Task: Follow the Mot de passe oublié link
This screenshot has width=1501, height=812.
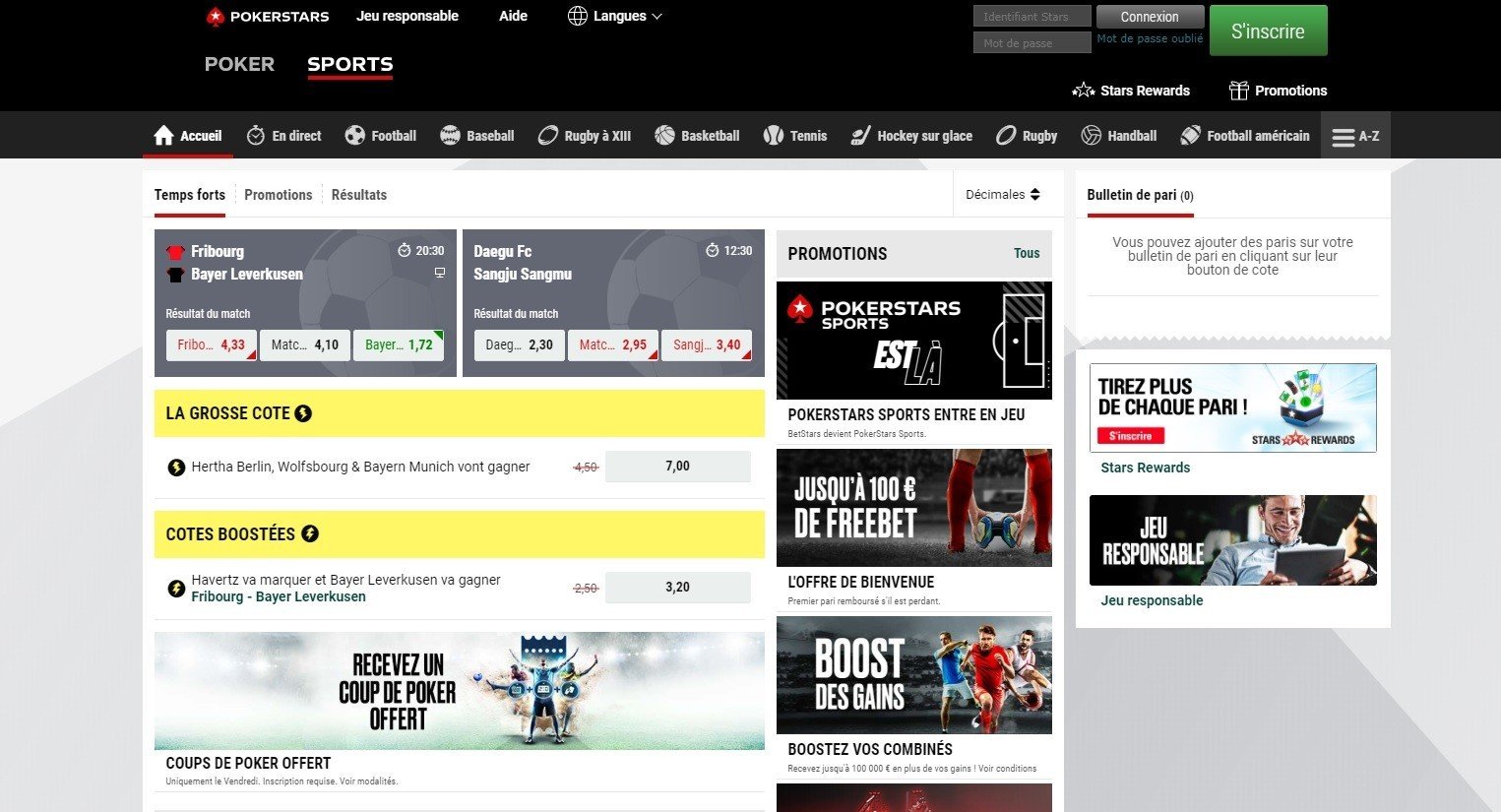Action: click(x=1150, y=38)
